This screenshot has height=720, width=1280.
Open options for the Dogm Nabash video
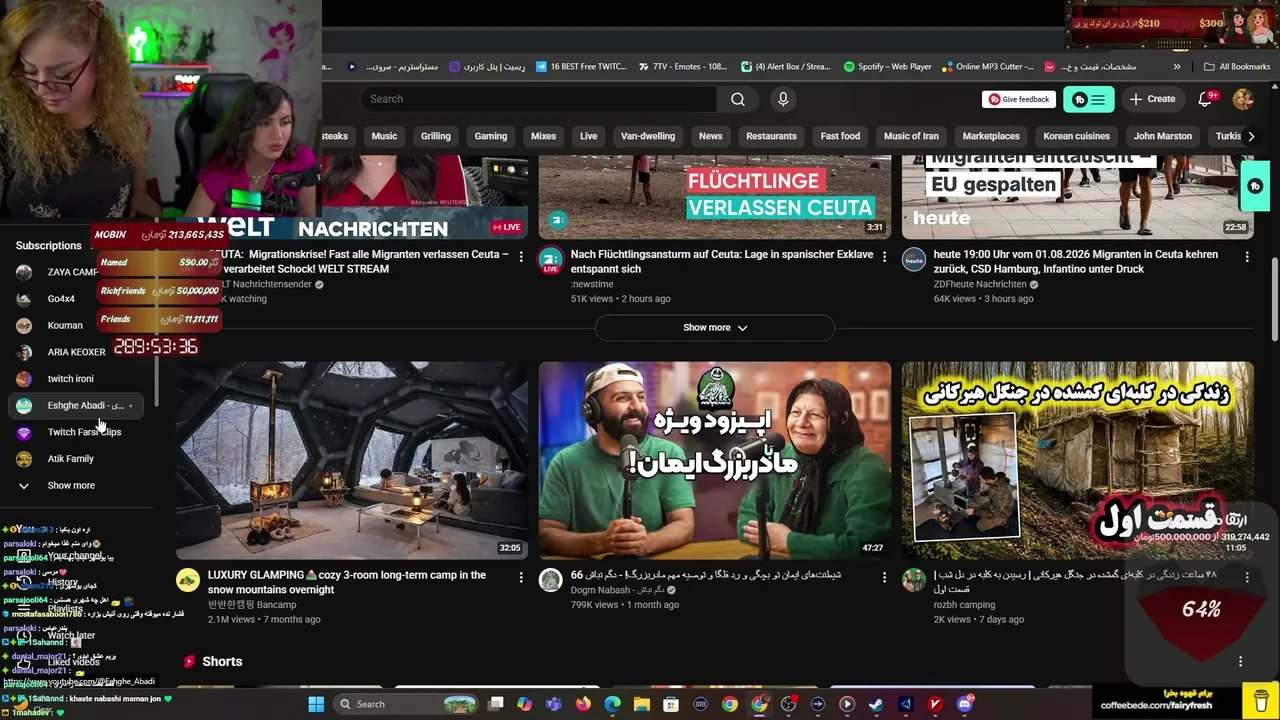coord(884,577)
